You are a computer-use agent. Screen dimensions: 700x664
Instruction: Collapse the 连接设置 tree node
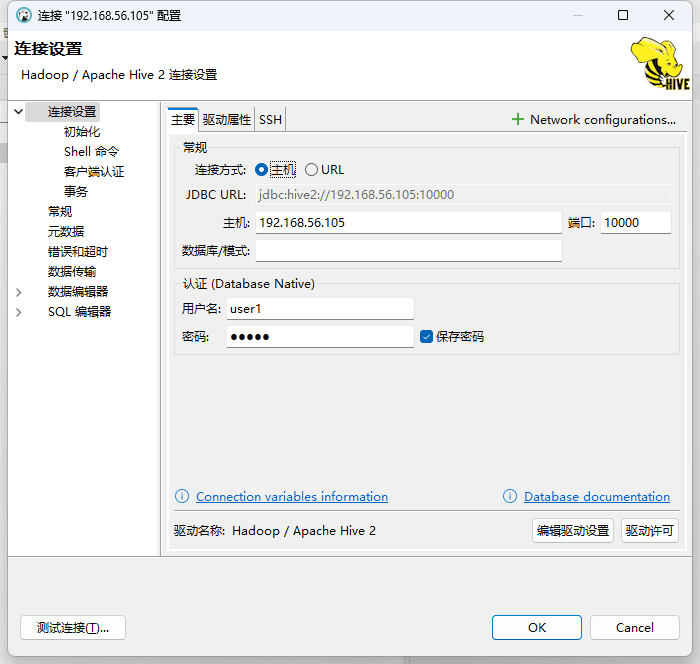point(18,111)
